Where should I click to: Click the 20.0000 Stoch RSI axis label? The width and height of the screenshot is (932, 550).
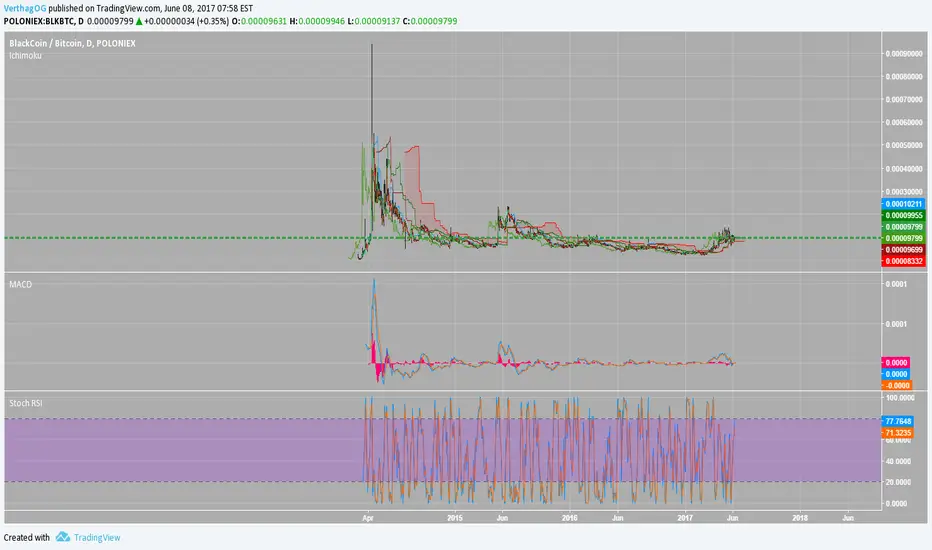click(x=898, y=482)
